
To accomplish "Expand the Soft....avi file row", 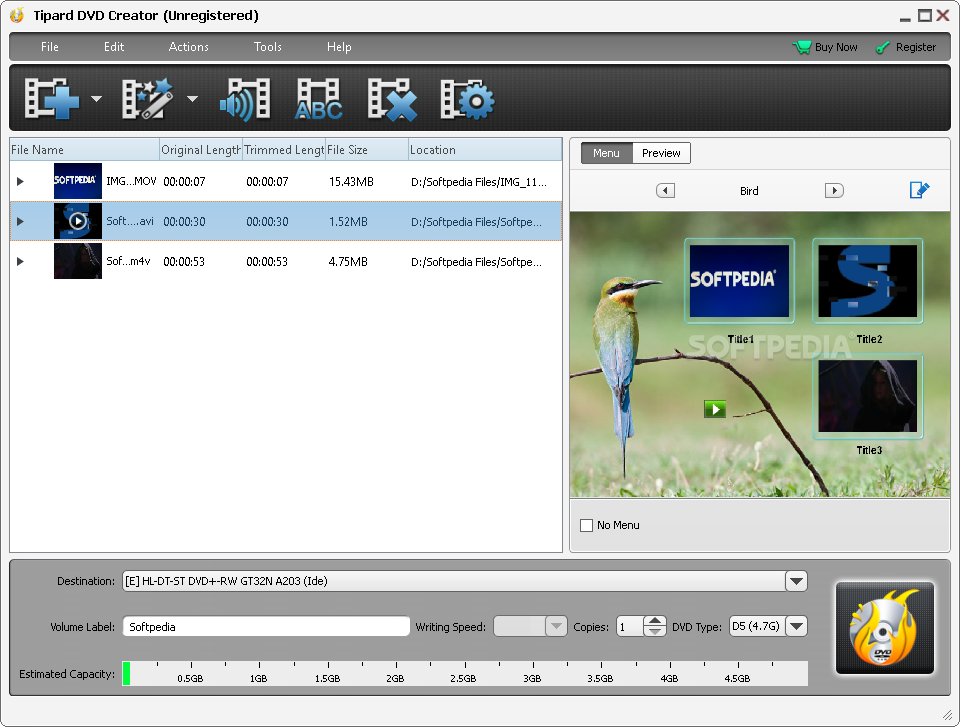I will coord(20,221).
